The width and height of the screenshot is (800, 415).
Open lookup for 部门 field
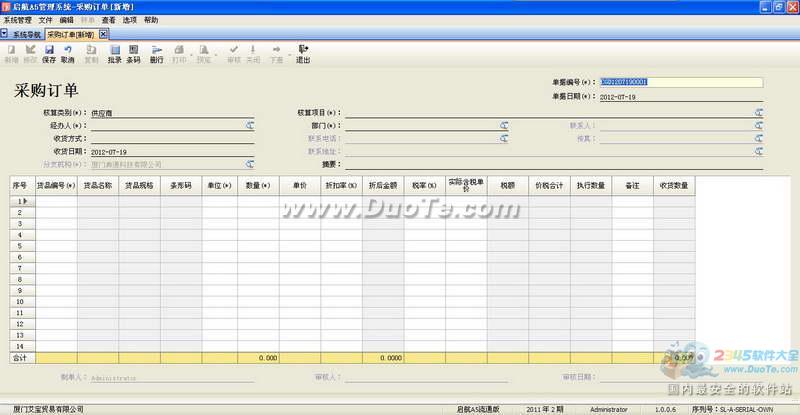(x=505, y=126)
